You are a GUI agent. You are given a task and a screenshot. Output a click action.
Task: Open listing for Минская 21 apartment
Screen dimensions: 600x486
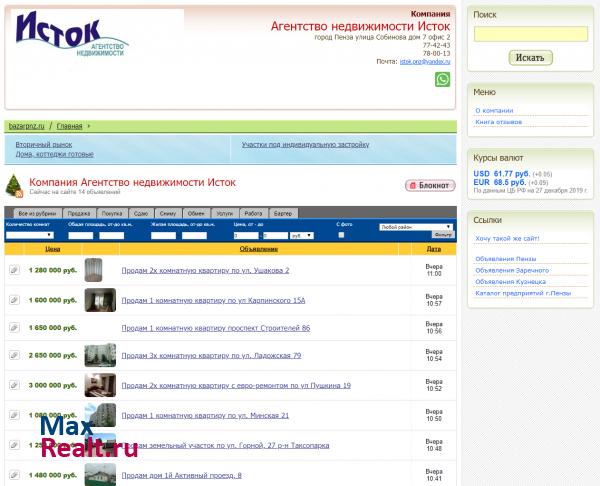coord(205,415)
